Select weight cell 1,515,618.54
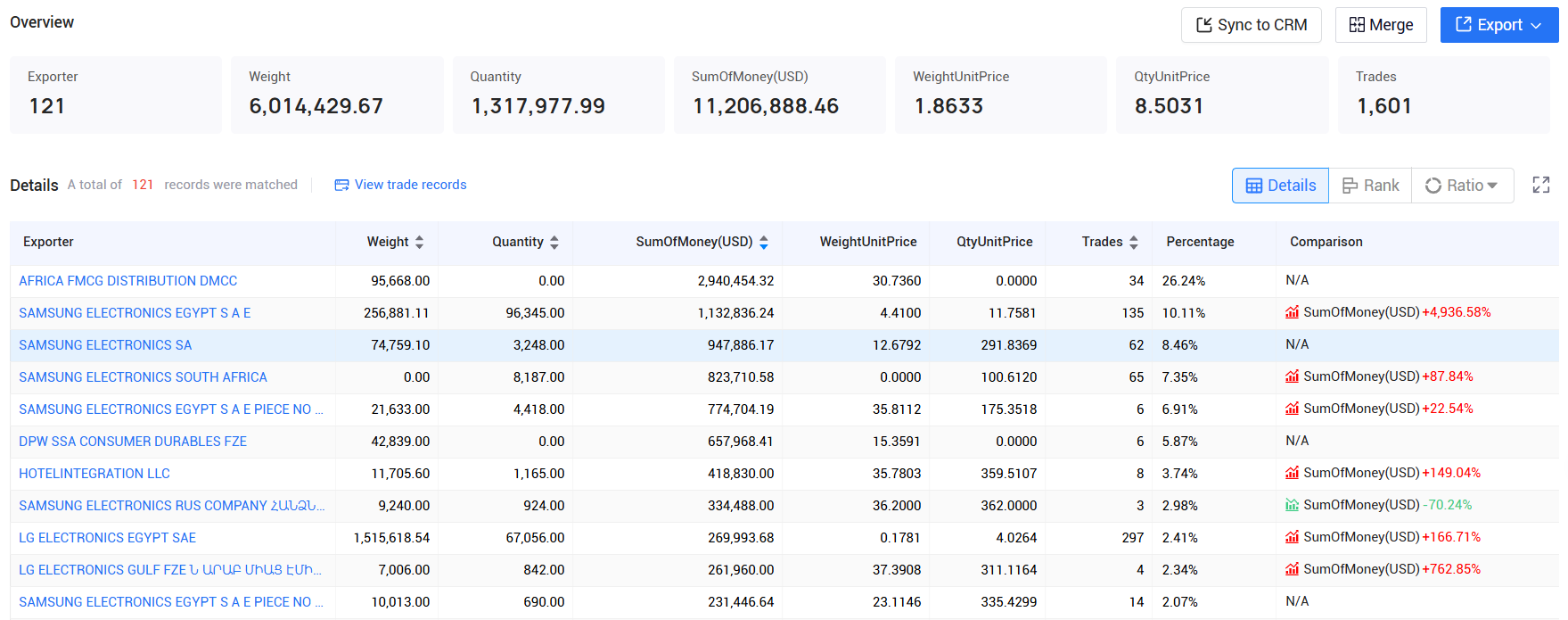Viewport: 1568px width, 620px height. pos(391,538)
